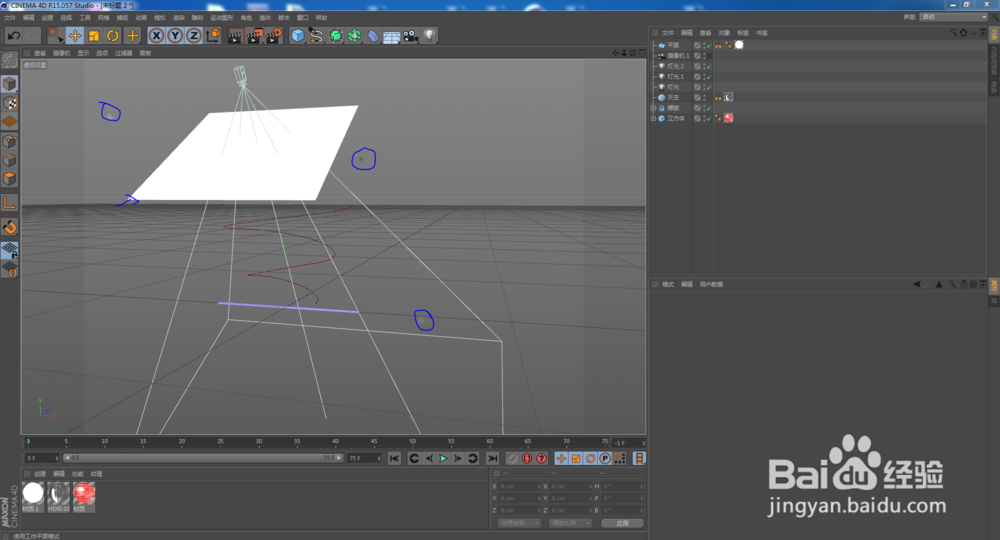Toggle the Snap magnet icon

(10, 226)
